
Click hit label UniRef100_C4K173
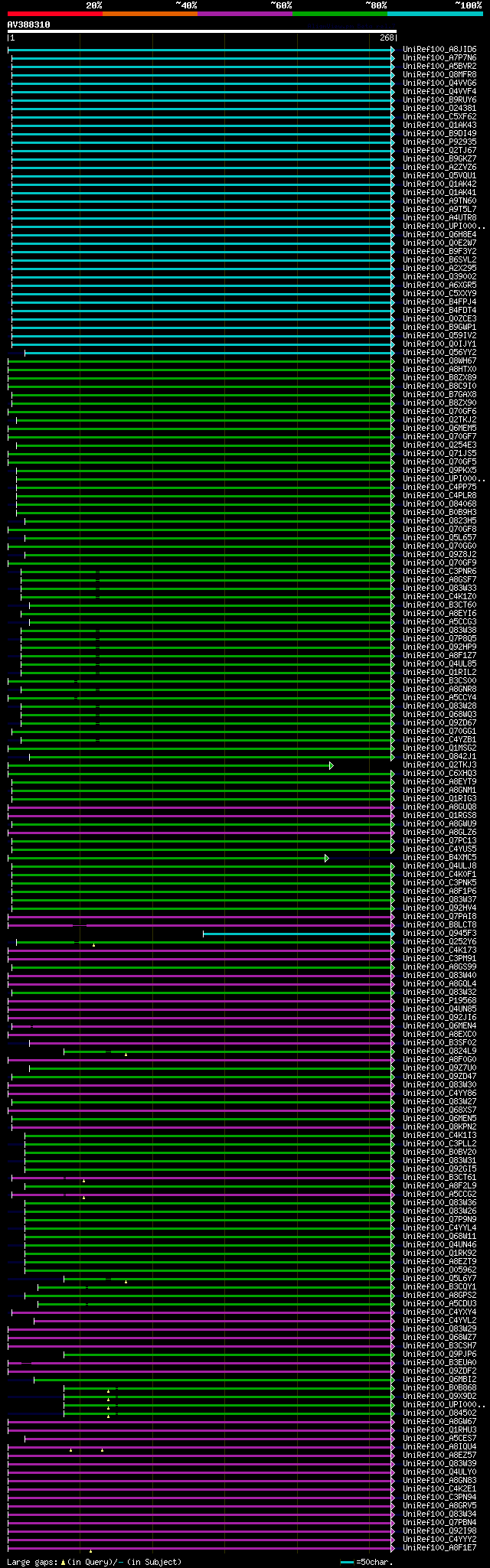point(439,950)
